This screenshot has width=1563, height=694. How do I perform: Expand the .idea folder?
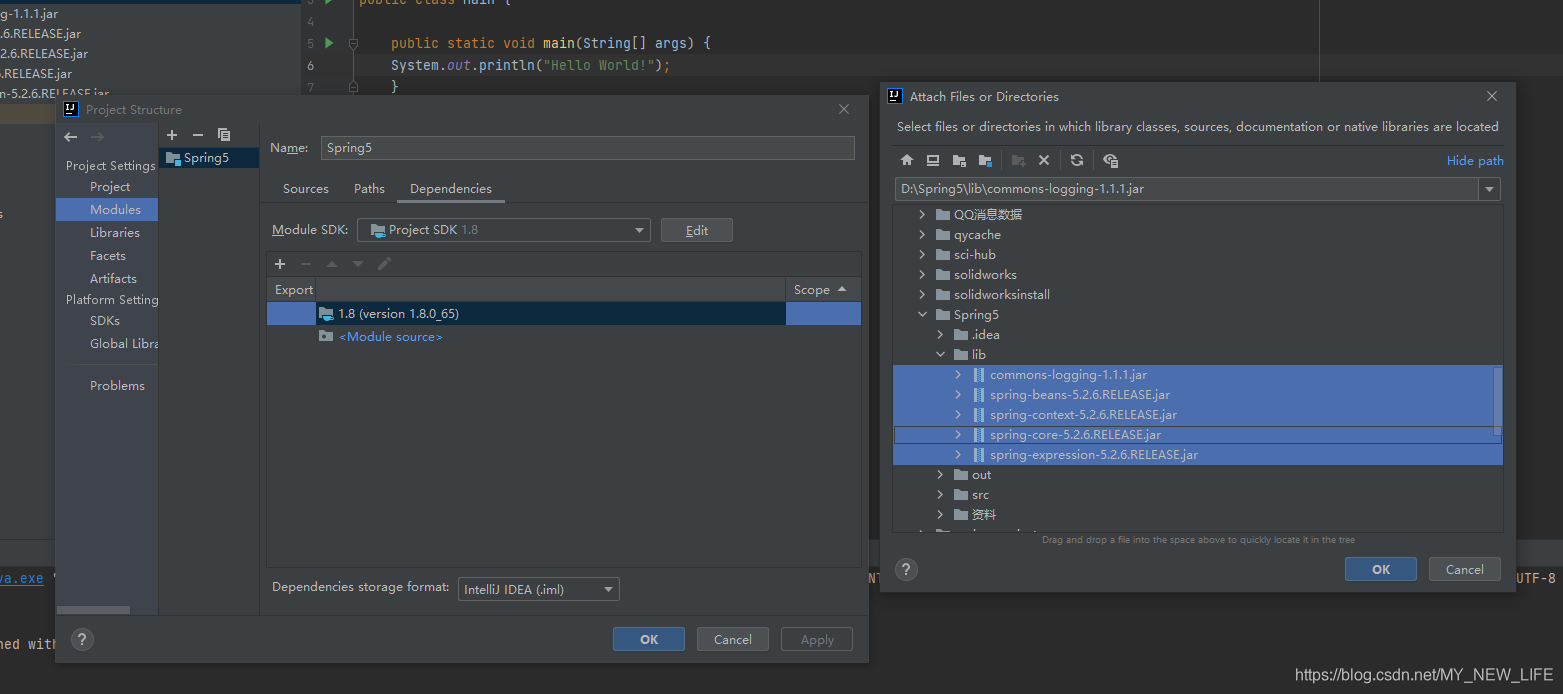[940, 335]
